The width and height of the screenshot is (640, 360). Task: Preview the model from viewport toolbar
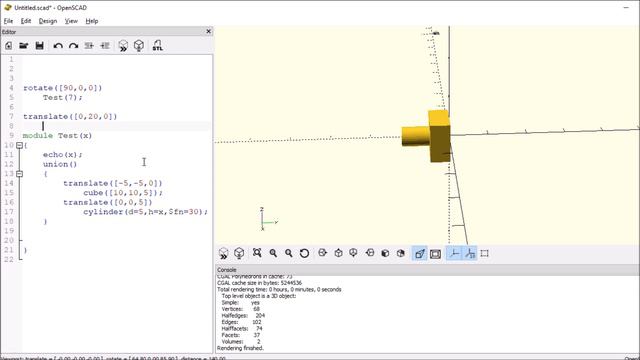pyautogui.click(x=223, y=253)
